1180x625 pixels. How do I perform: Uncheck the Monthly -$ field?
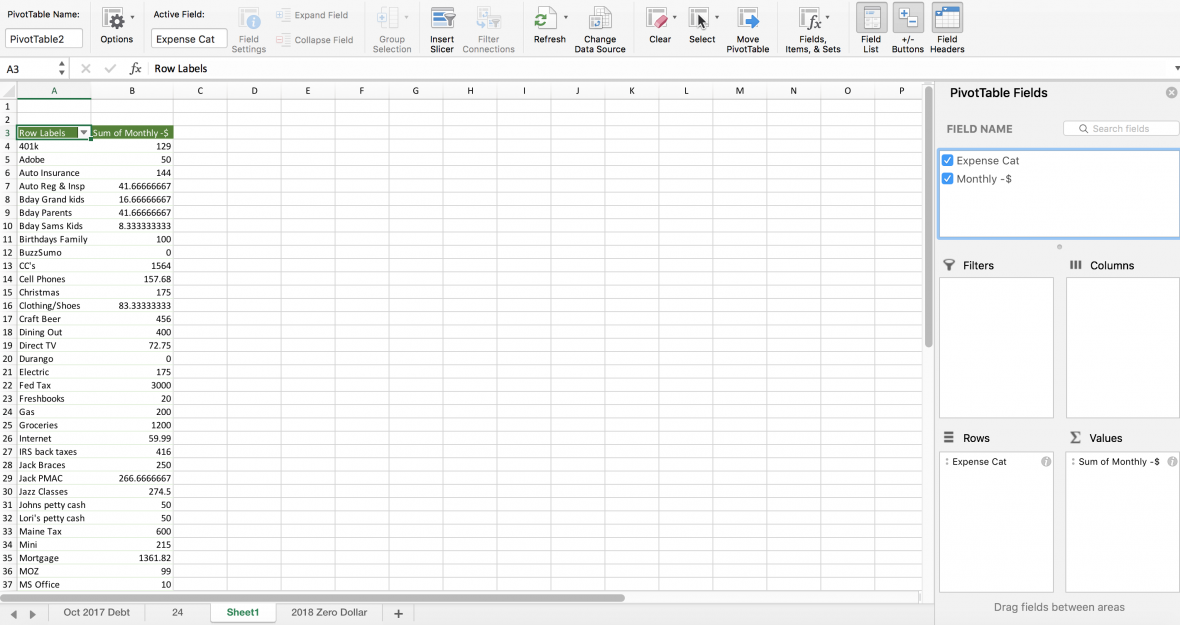947,179
